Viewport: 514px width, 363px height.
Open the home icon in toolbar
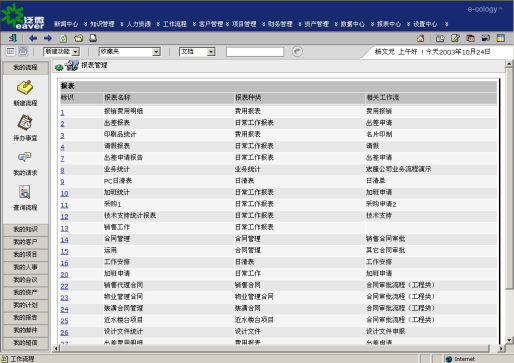coord(421,38)
